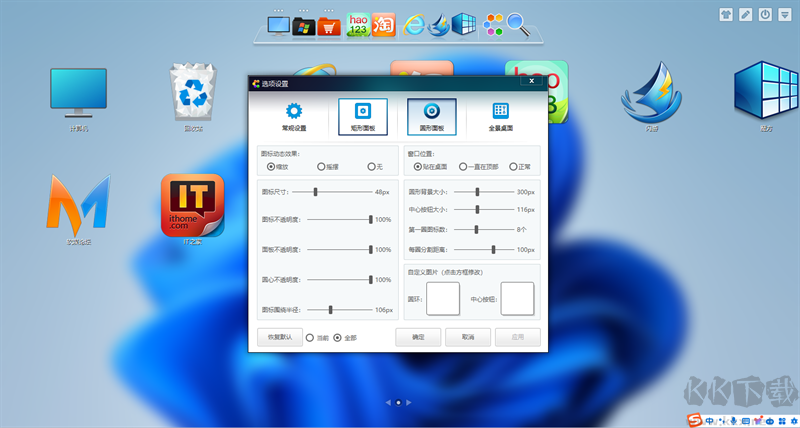The width and height of the screenshot is (800, 428).
Task: Open the down-arrow menu at top right
Action: [x=784, y=14]
